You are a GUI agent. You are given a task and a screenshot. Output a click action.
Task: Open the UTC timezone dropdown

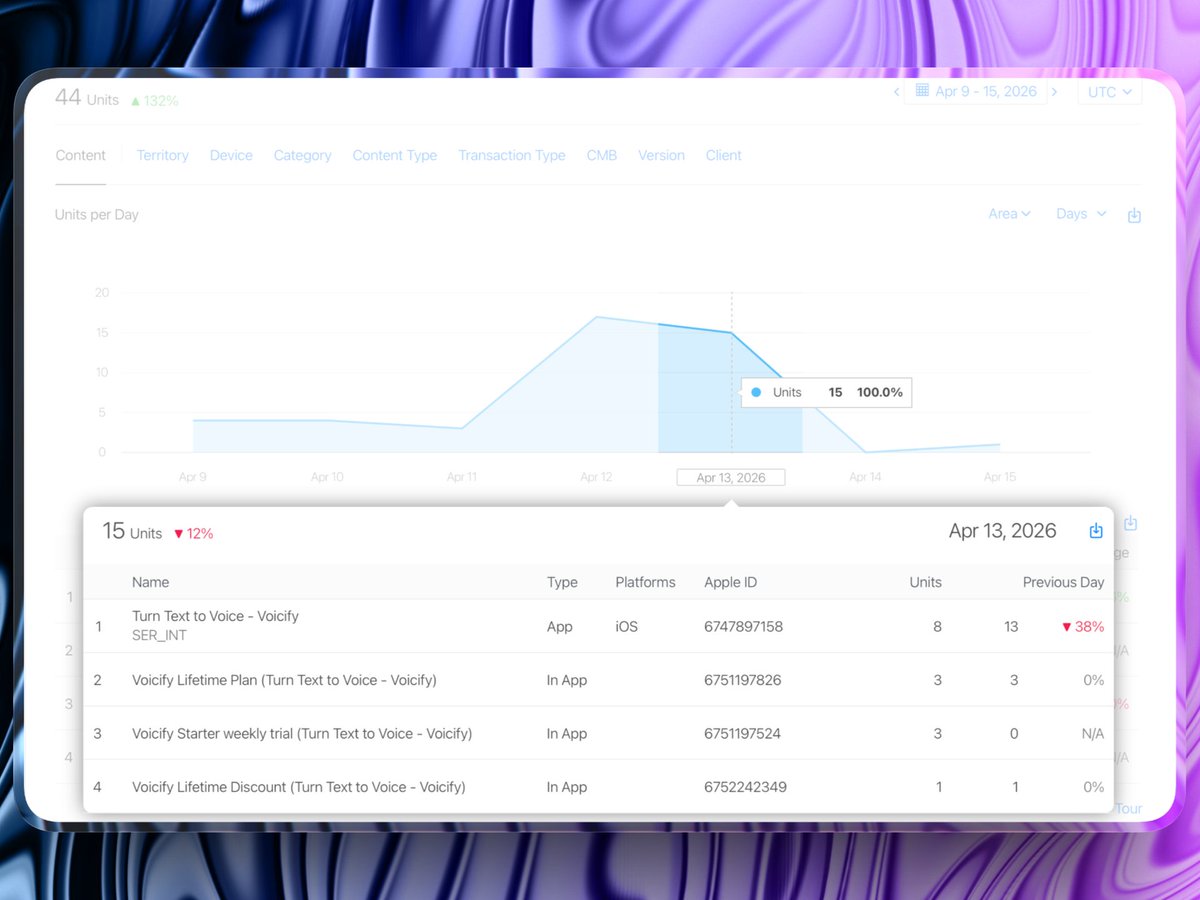(1109, 92)
